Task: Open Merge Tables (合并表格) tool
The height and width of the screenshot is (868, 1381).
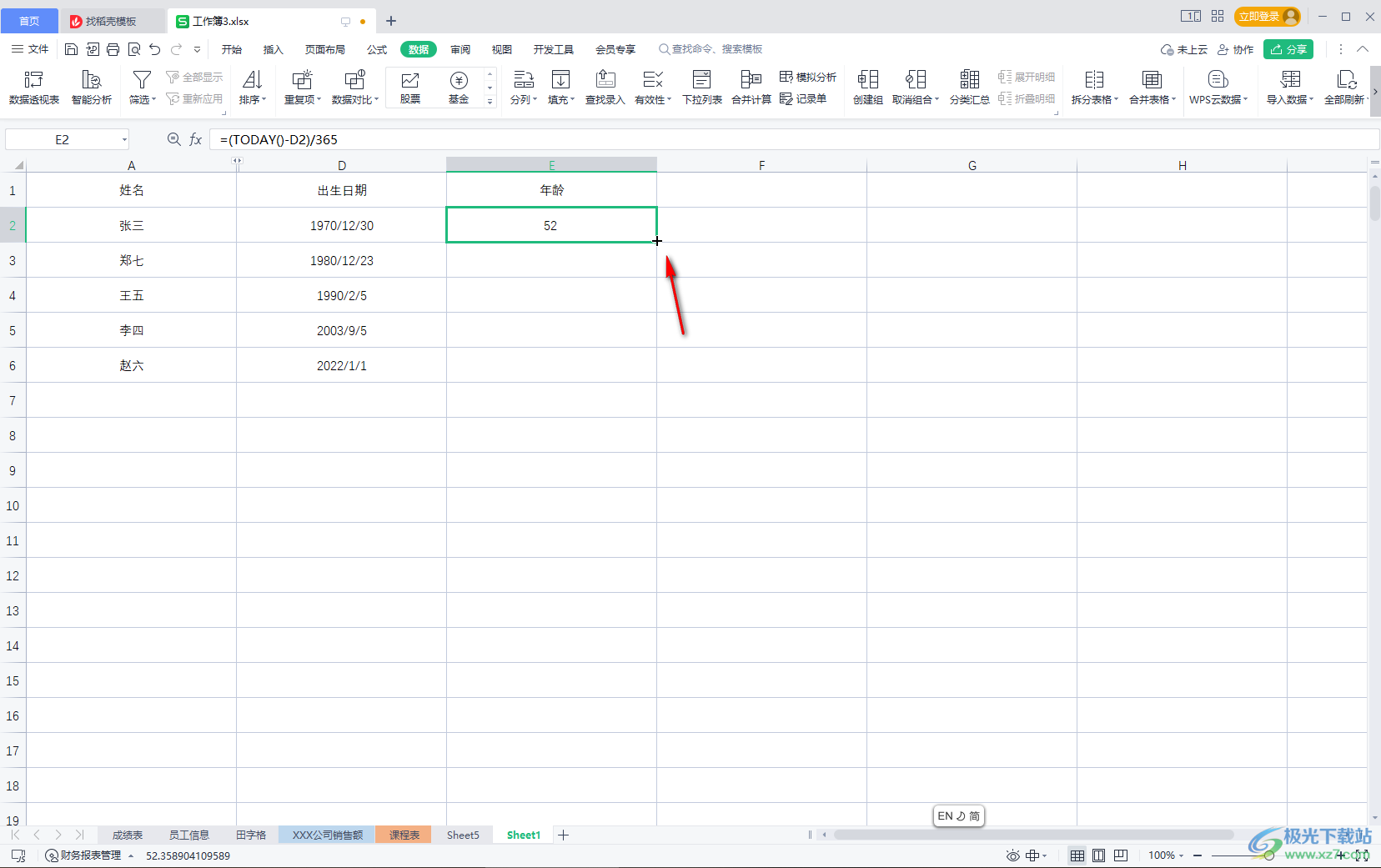Action: pyautogui.click(x=1153, y=88)
